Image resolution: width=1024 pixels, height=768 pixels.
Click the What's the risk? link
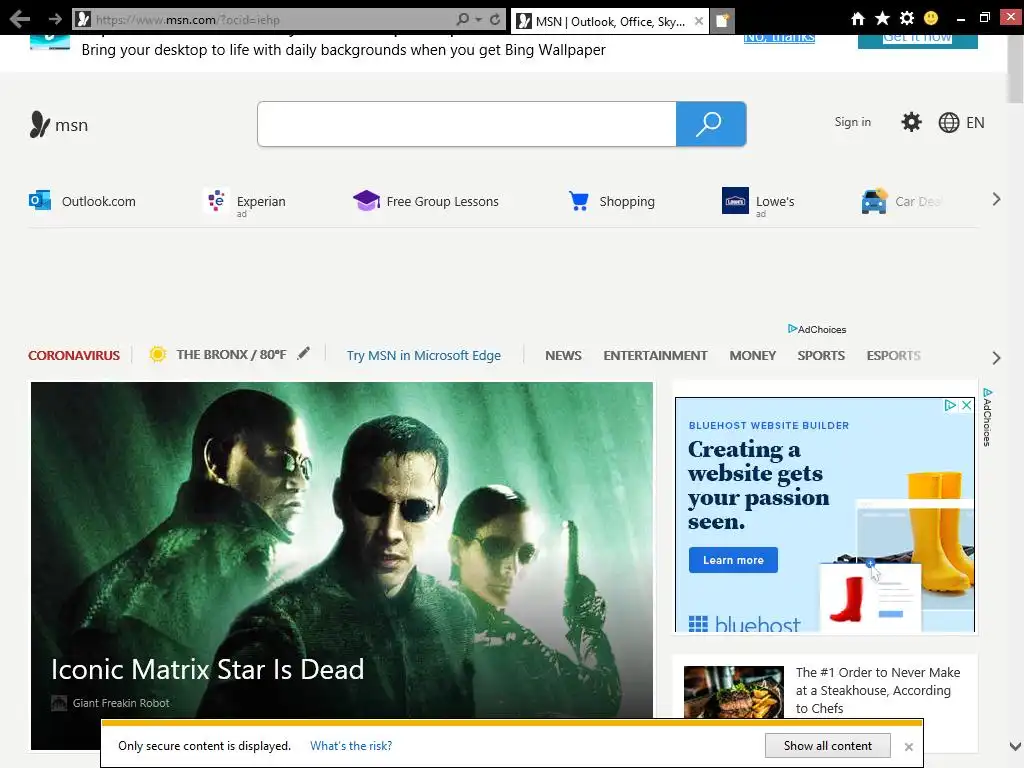(351, 746)
